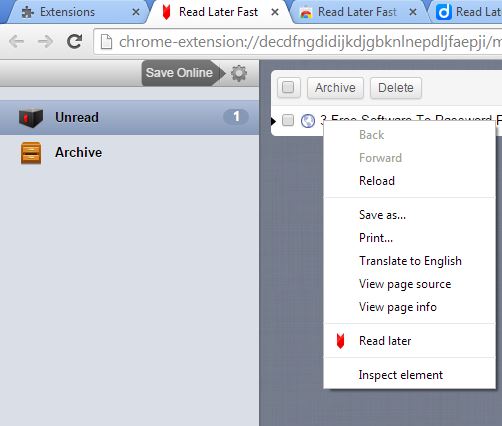
Task: Toggle the select-all checkbox in toolbar
Action: coord(288,88)
